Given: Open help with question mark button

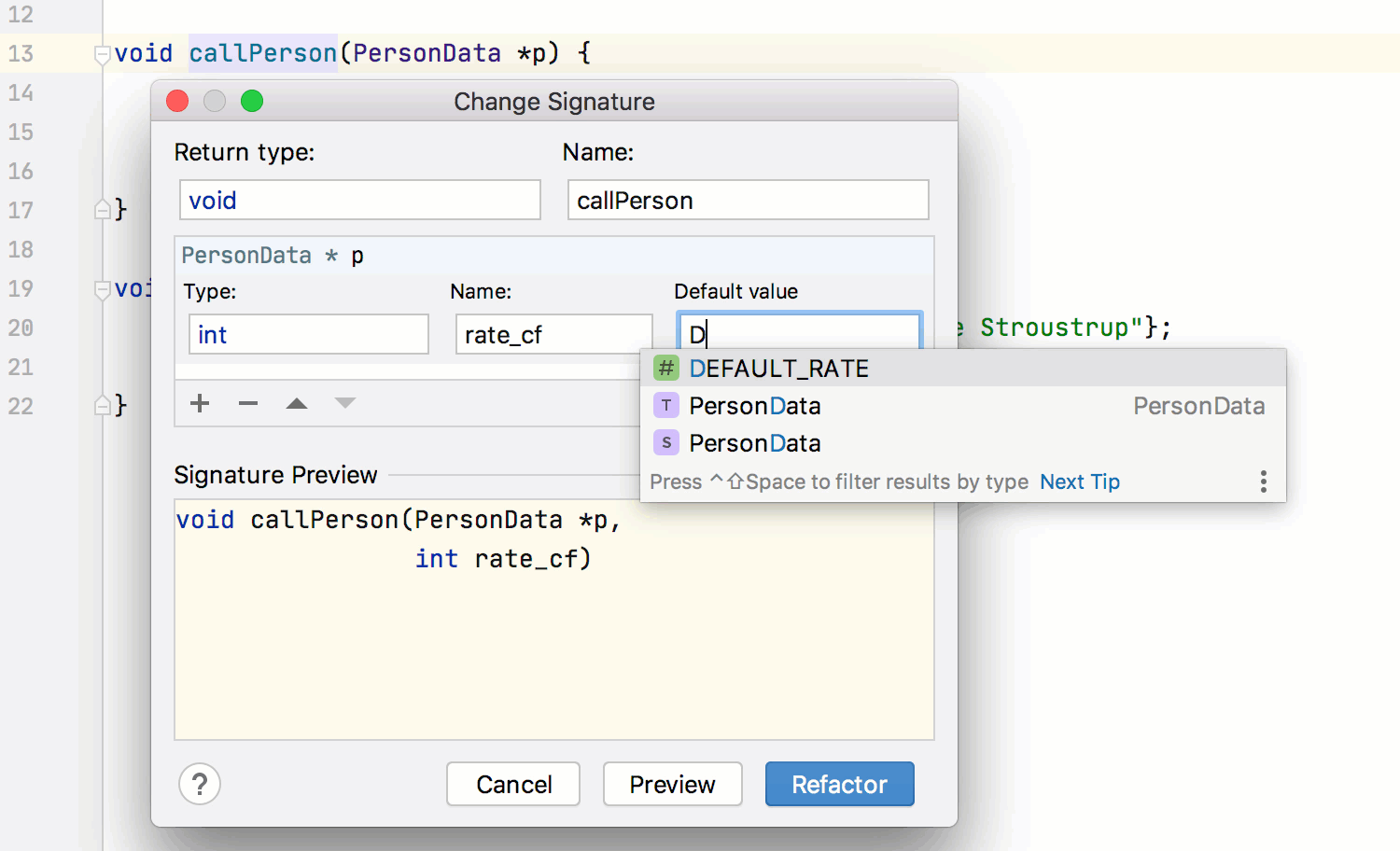Looking at the screenshot, I should [200, 784].
